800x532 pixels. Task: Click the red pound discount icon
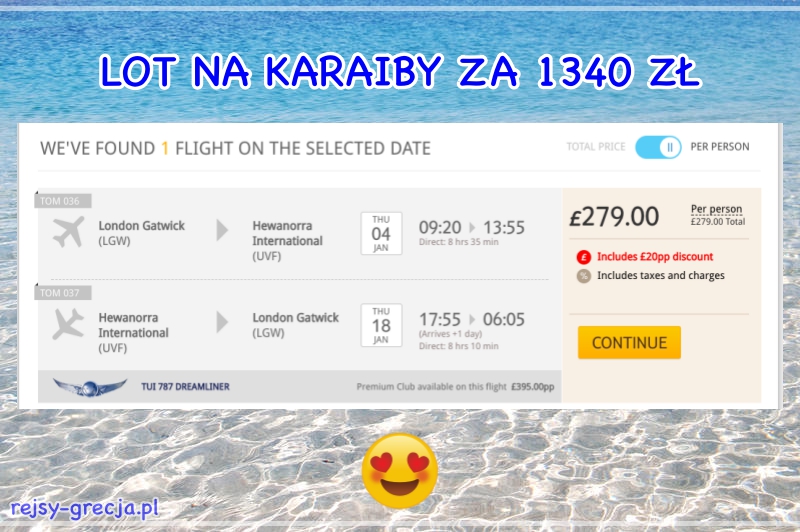pyautogui.click(x=584, y=257)
